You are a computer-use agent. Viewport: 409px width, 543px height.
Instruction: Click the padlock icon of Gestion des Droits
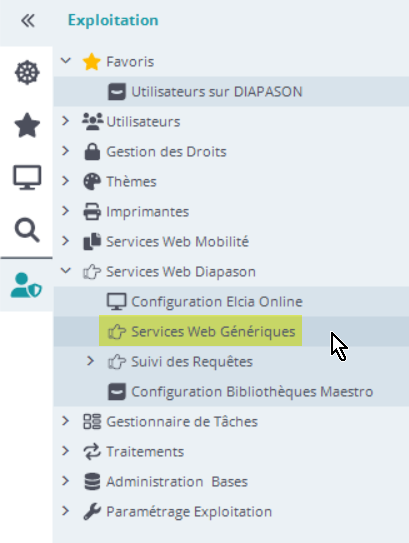[x=92, y=152]
